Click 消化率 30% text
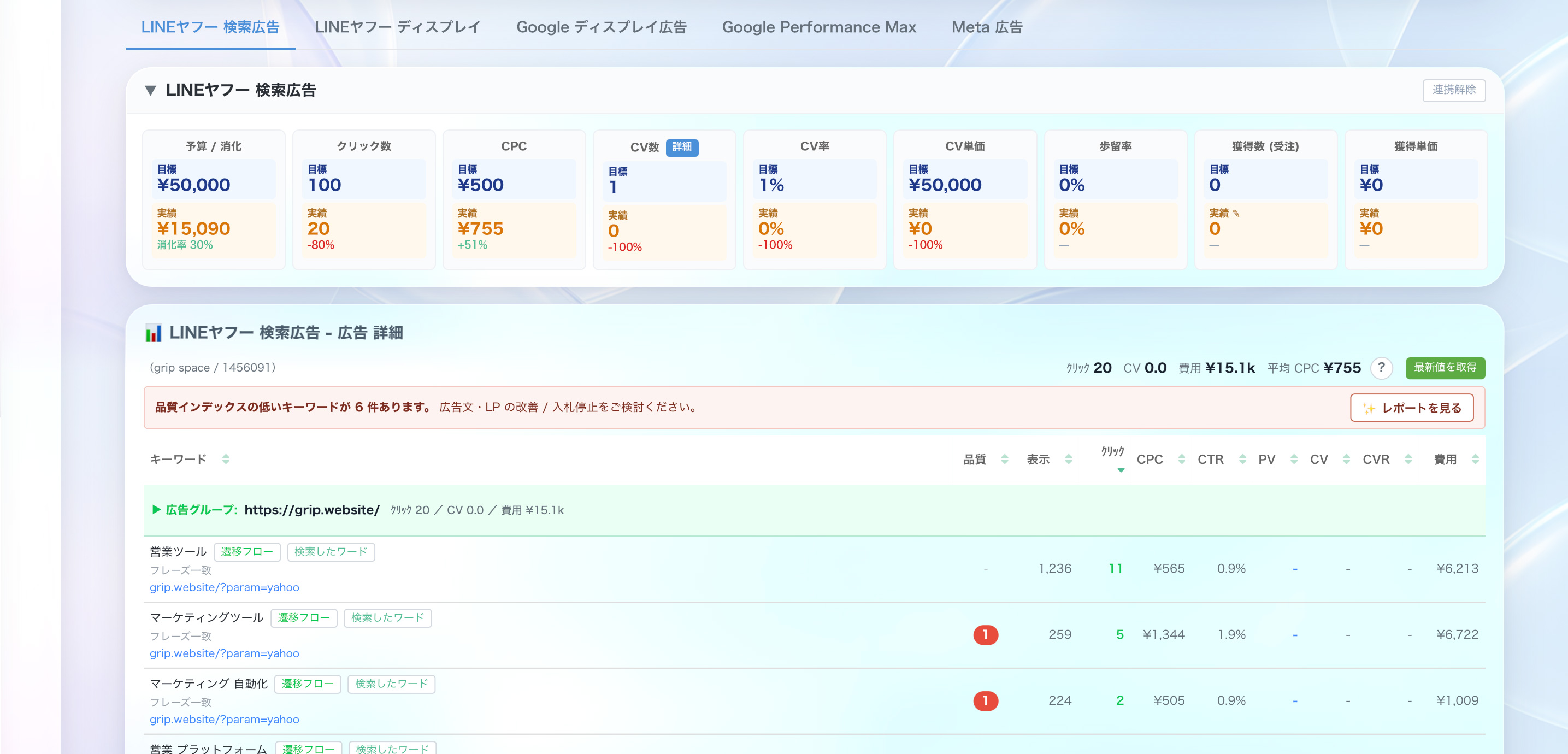Viewport: 1568px width, 754px height. 185,245
